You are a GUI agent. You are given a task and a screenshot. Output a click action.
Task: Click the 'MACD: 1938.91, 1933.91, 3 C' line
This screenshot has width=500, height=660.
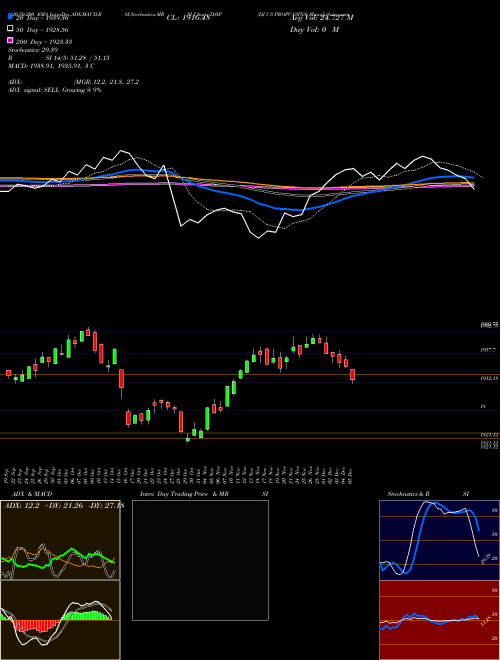(x=51, y=66)
